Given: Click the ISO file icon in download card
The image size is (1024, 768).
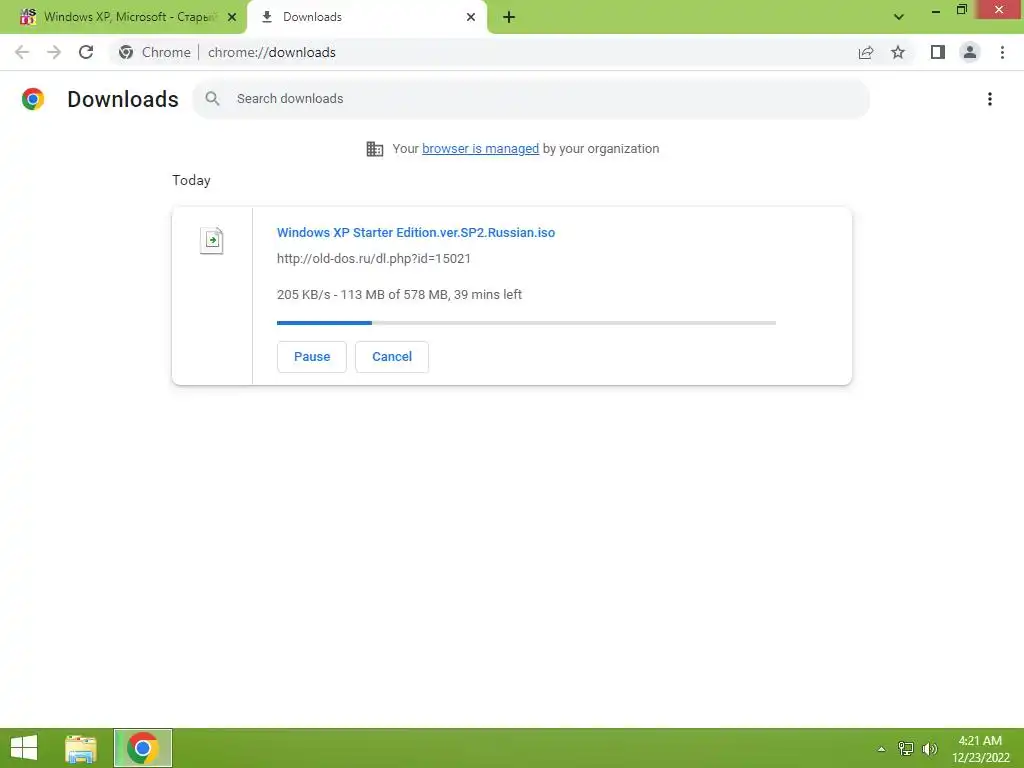Looking at the screenshot, I should (212, 241).
